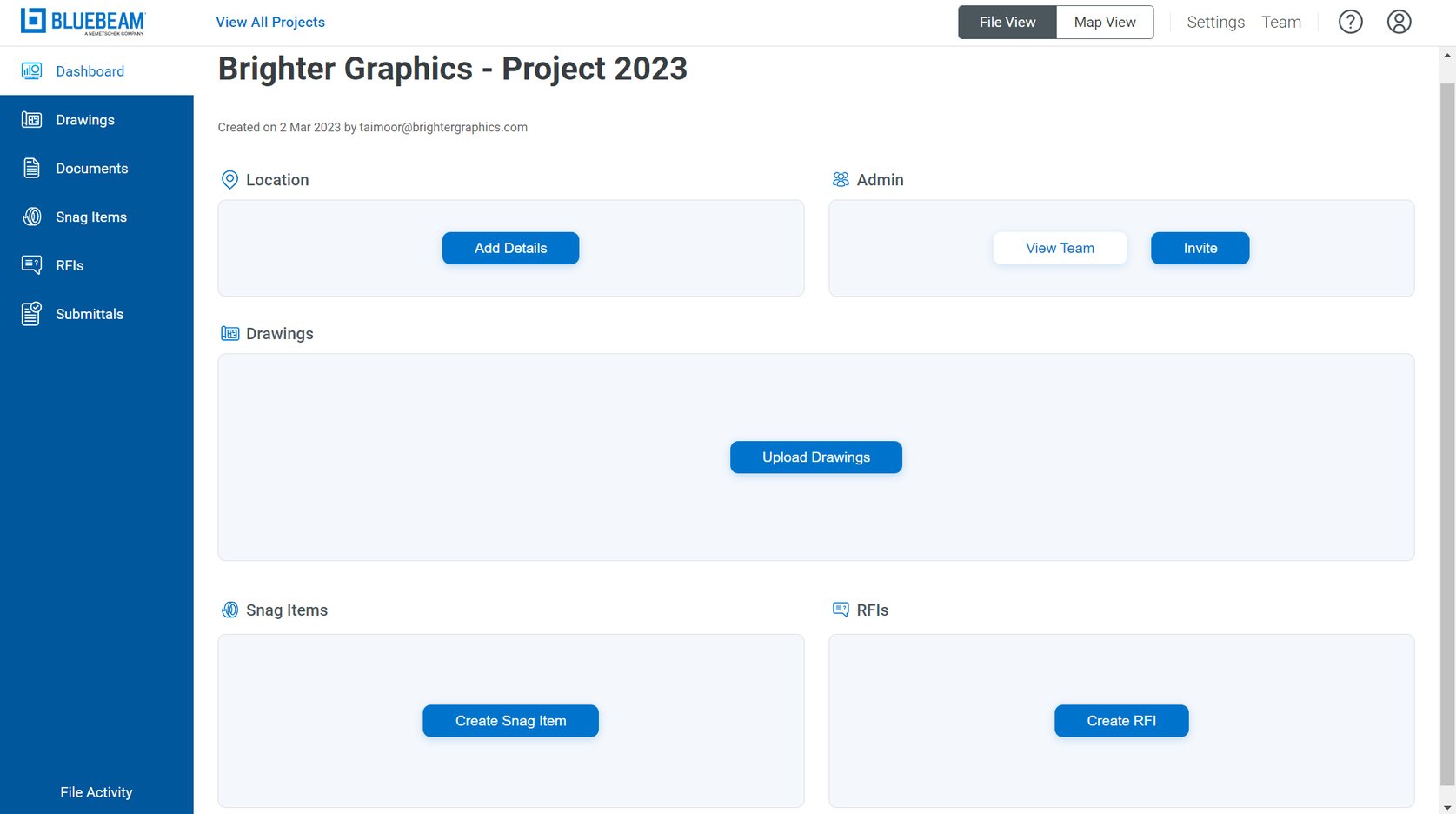Viewport: 1456px width, 814px height.
Task: Select the File View tab
Action: pos(1007,22)
